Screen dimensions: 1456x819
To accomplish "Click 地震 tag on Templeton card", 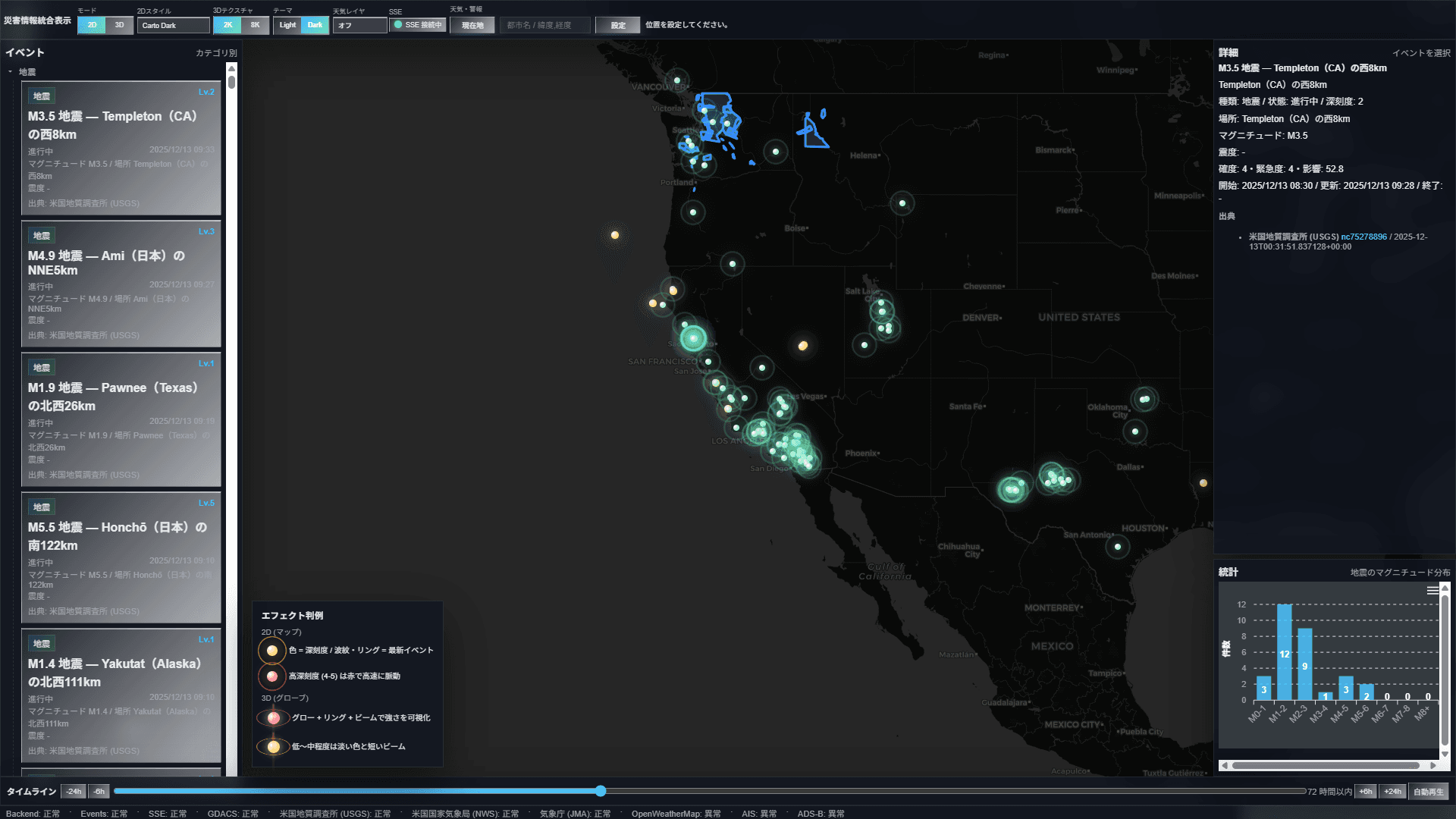I will click(42, 96).
